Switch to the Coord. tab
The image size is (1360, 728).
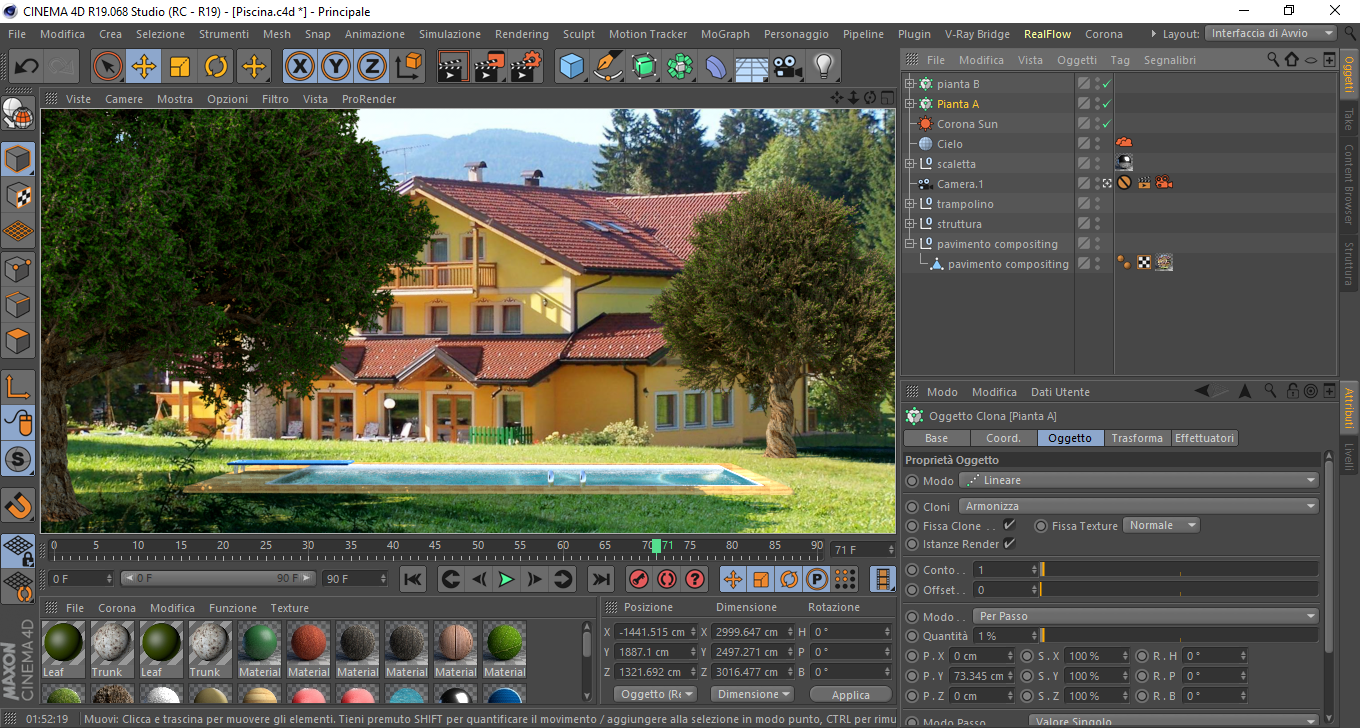point(1003,438)
